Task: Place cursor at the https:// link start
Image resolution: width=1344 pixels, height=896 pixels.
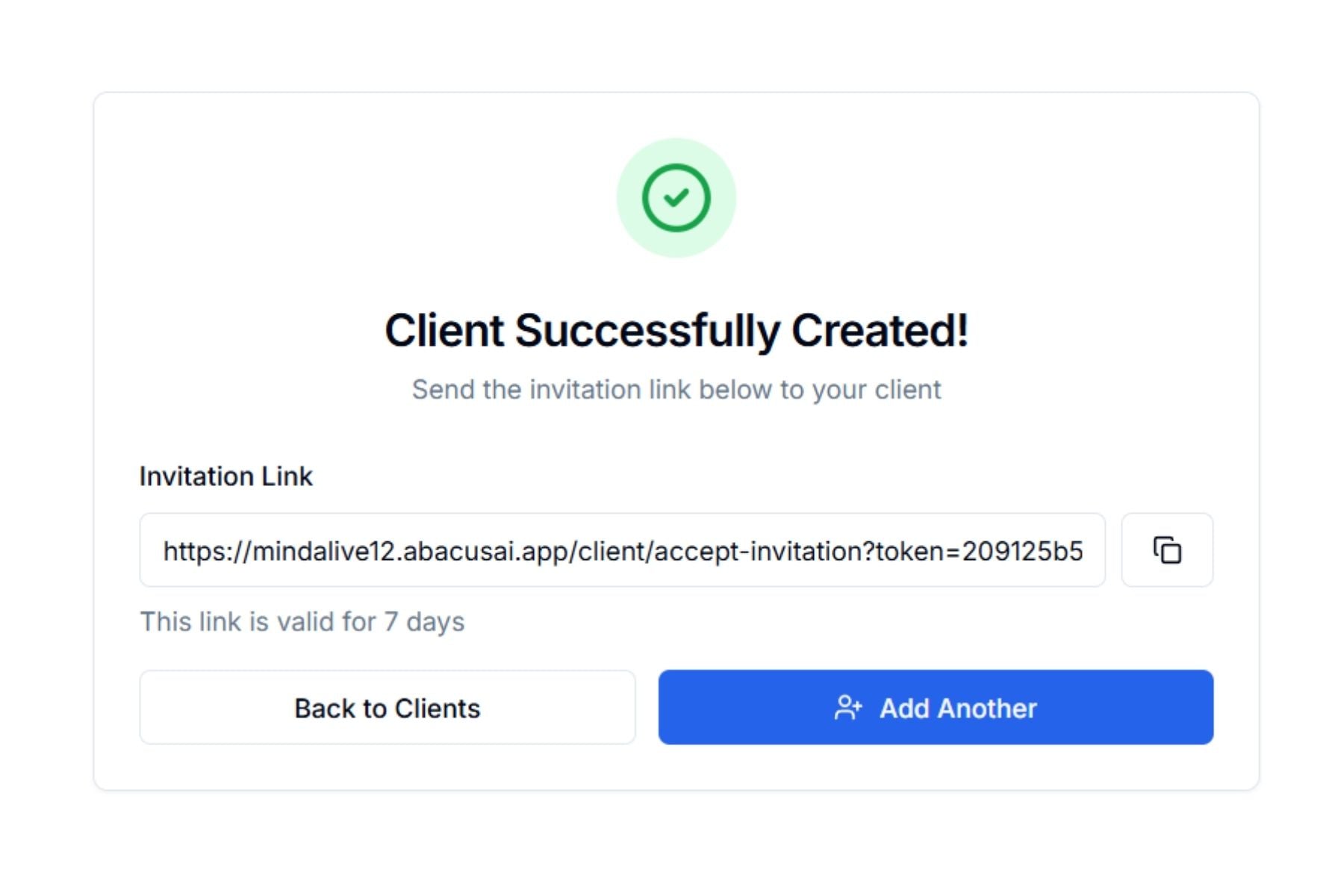Action: (166, 551)
